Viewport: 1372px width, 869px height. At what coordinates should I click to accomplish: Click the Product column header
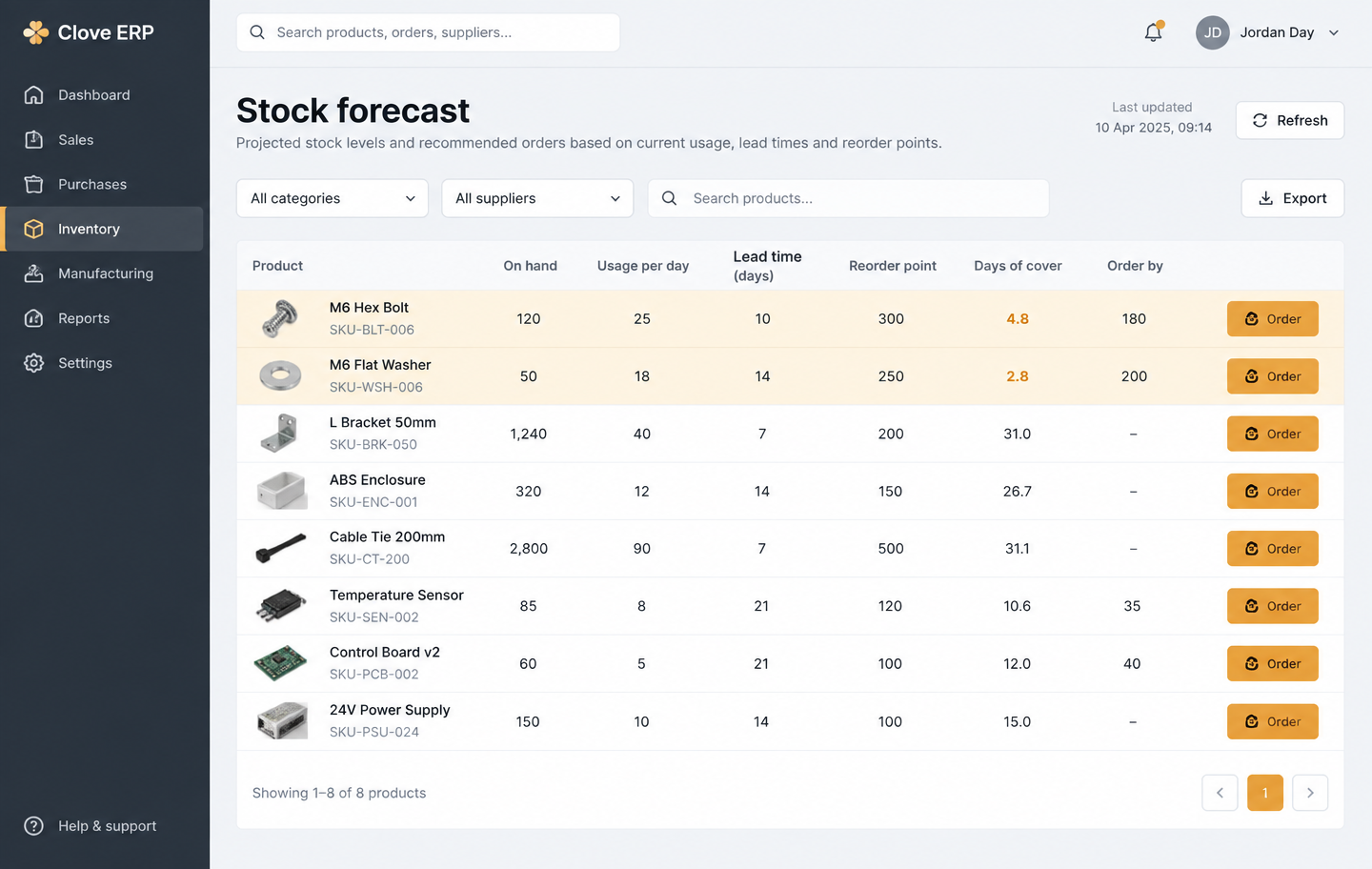pos(277,266)
